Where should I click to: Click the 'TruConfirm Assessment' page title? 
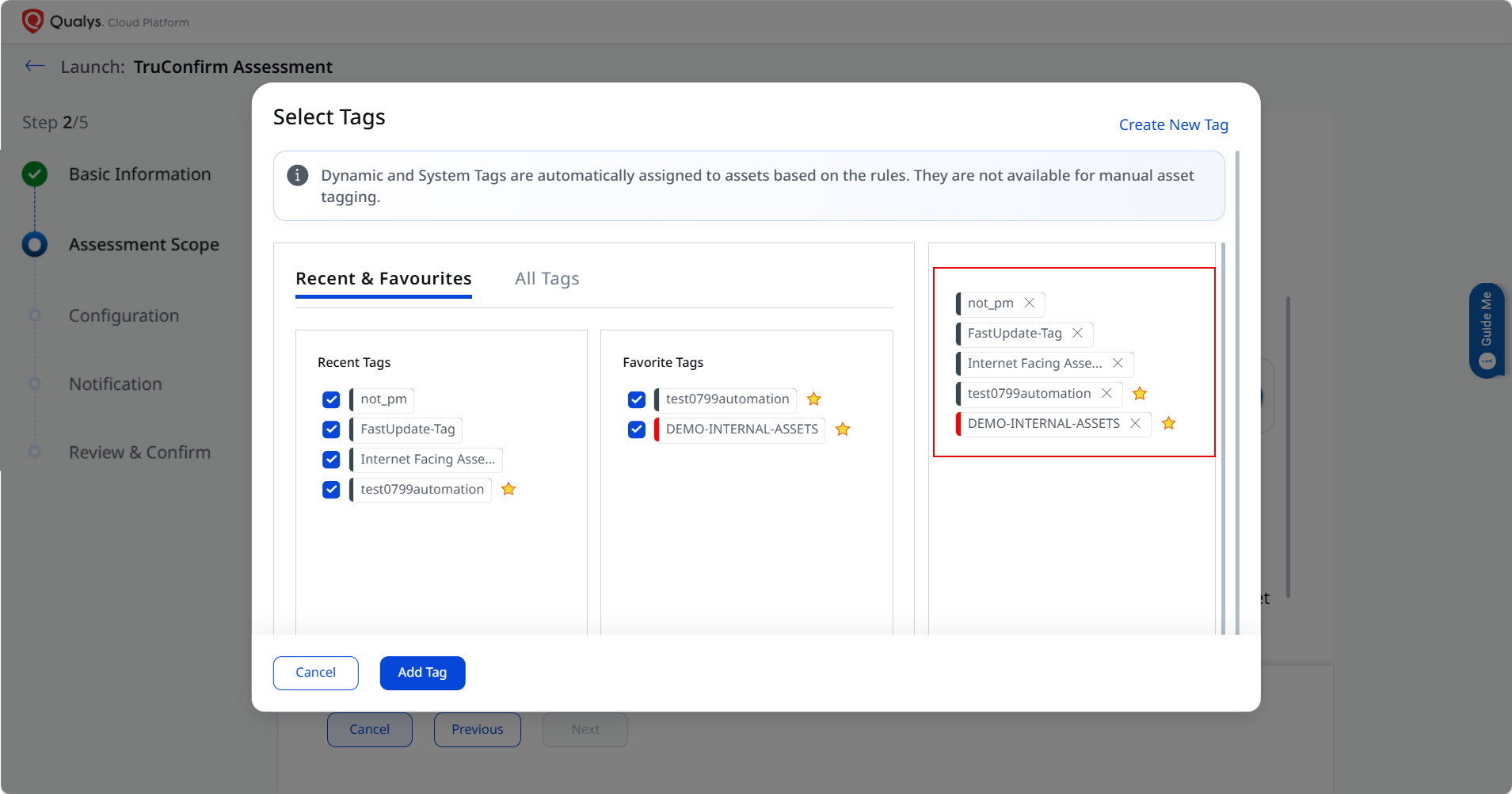point(233,67)
